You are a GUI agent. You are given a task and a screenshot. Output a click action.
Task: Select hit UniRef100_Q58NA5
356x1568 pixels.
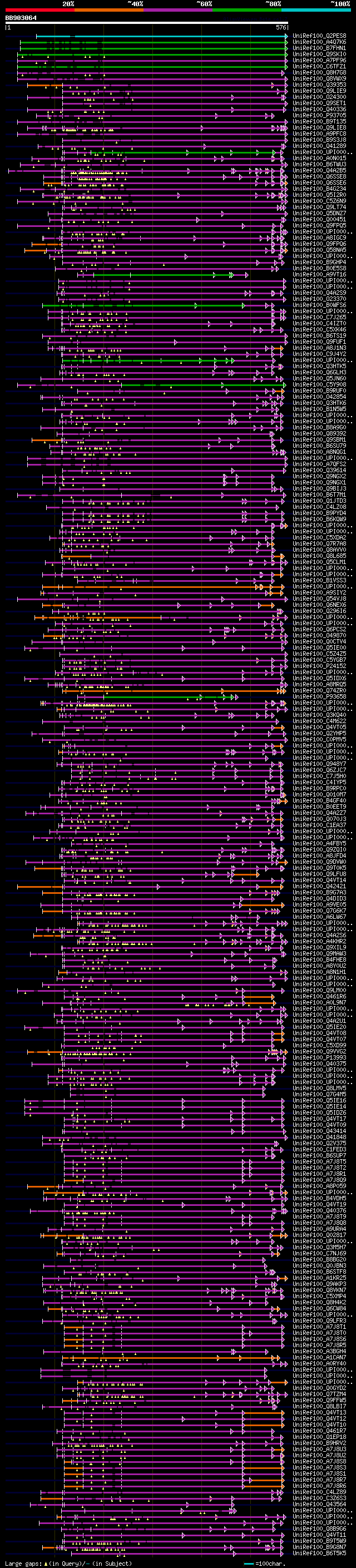(x=319, y=250)
